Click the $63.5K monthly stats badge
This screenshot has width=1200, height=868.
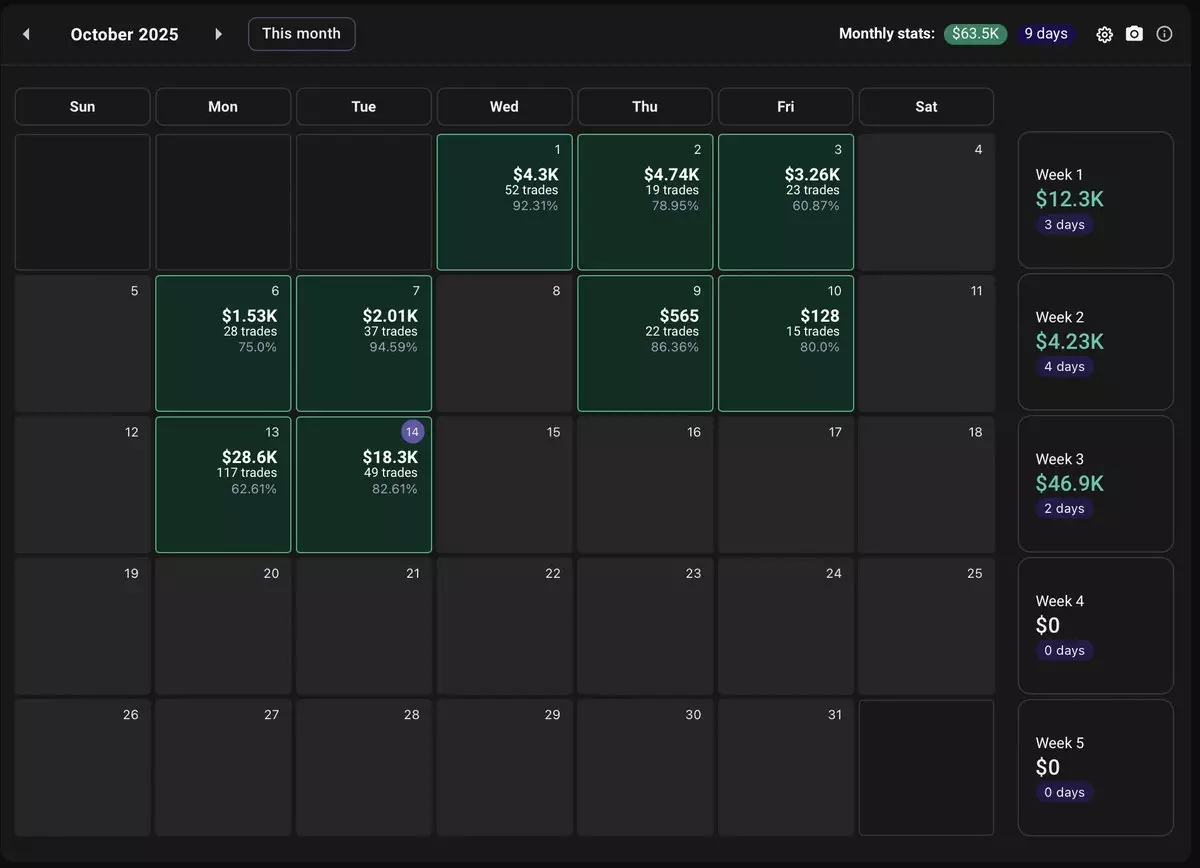click(975, 34)
